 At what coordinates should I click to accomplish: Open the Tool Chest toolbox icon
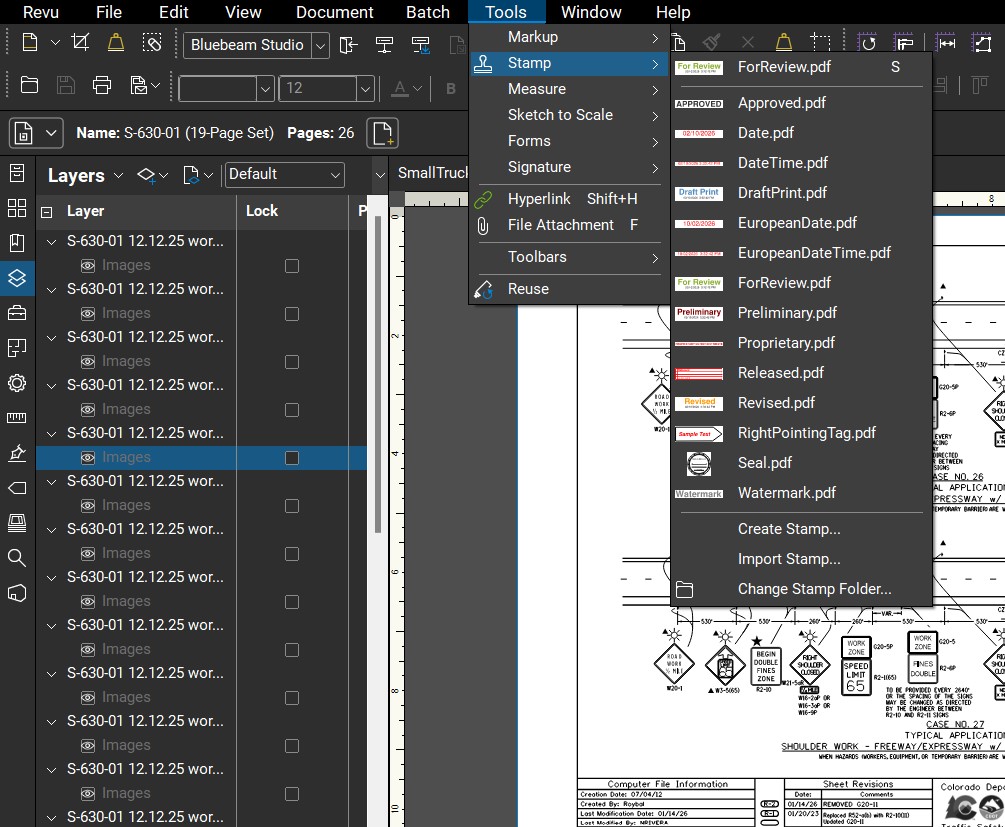pyautogui.click(x=17, y=313)
